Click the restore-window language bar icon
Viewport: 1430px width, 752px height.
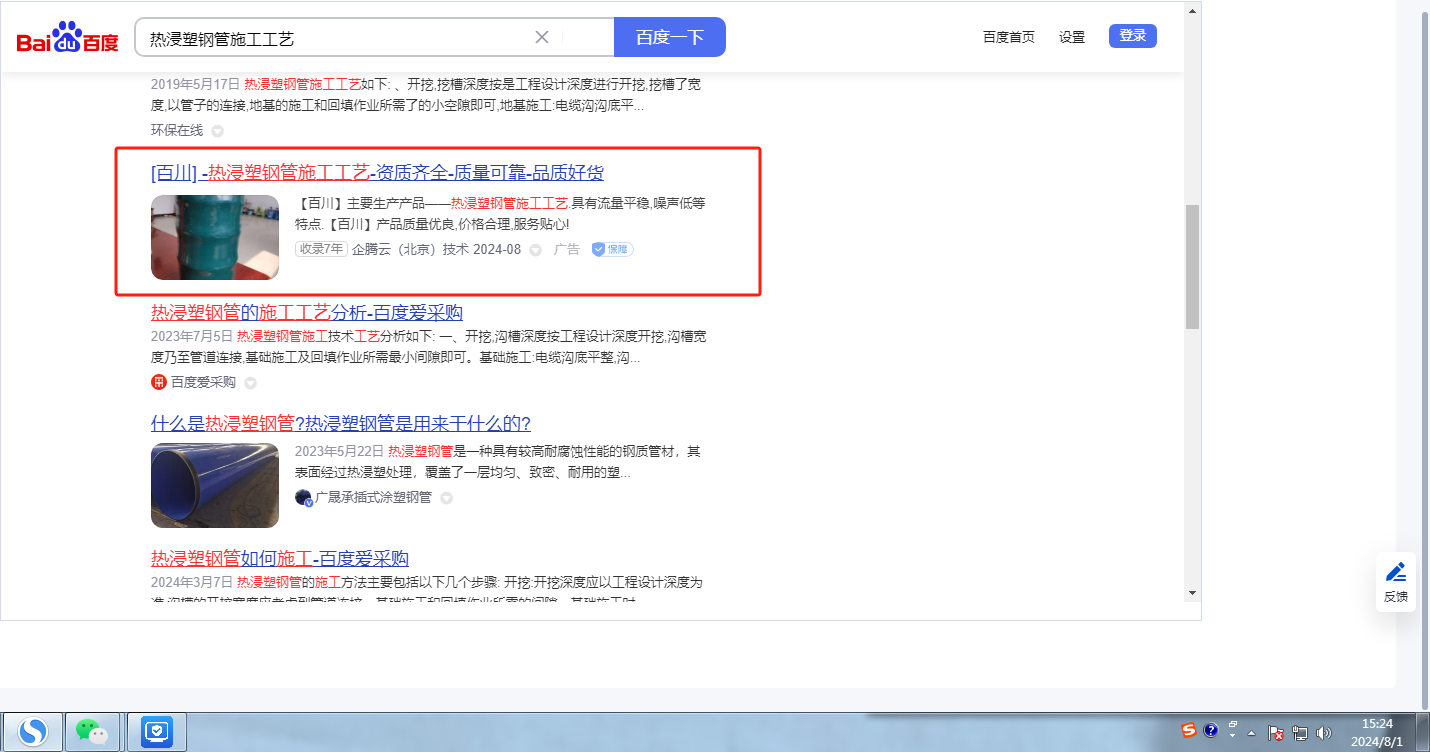[x=1233, y=724]
